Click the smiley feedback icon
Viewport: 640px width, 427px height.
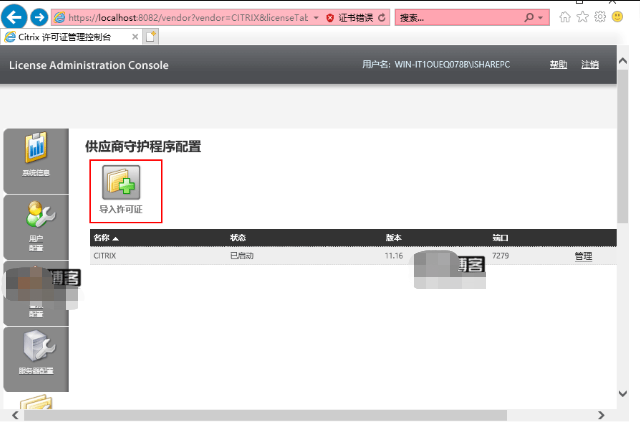click(x=618, y=17)
